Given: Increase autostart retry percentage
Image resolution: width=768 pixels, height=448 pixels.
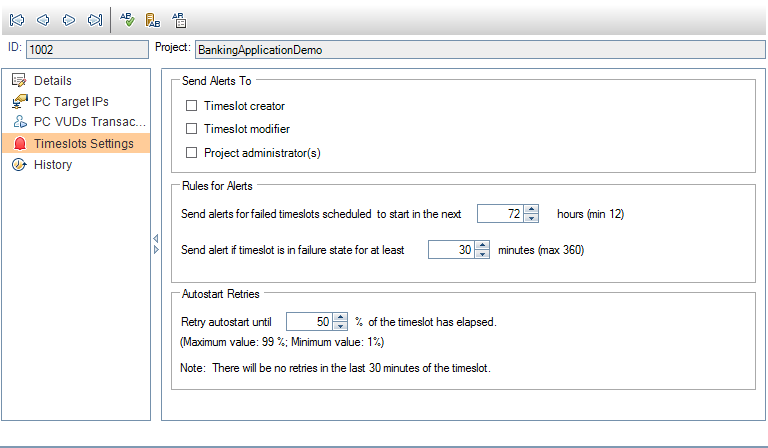Looking at the screenshot, I should [x=340, y=317].
